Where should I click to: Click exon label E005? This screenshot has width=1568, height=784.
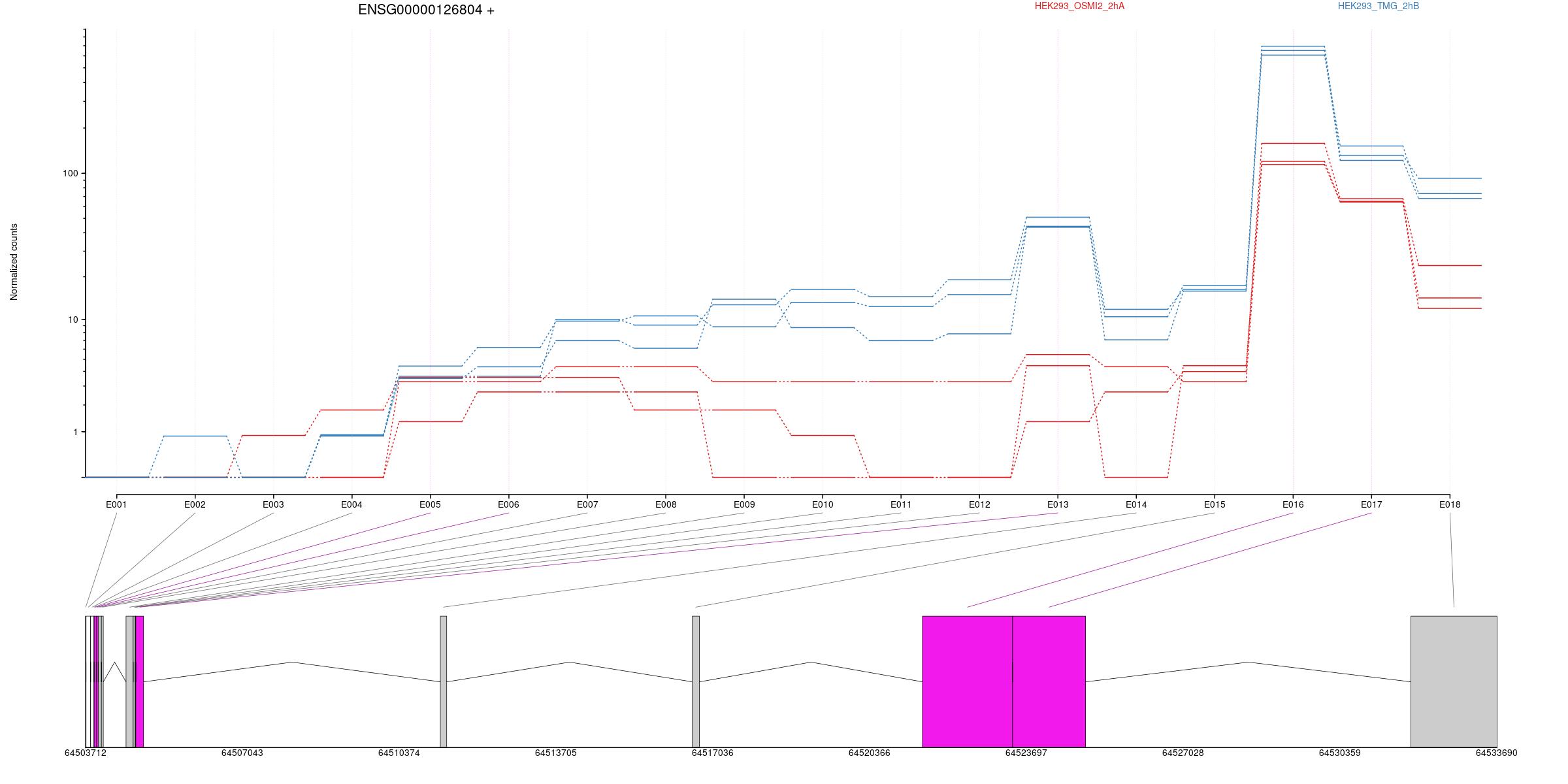point(430,504)
